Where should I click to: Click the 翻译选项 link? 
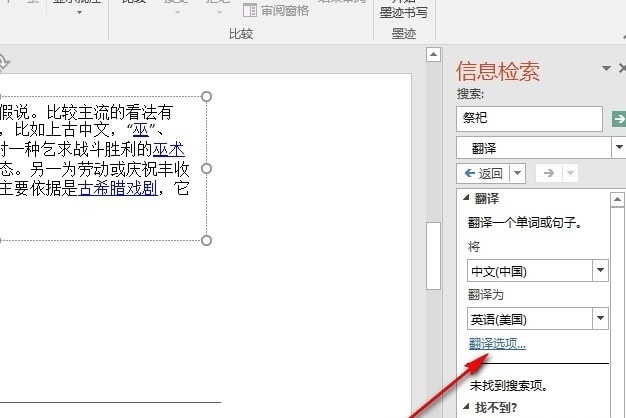coord(497,344)
